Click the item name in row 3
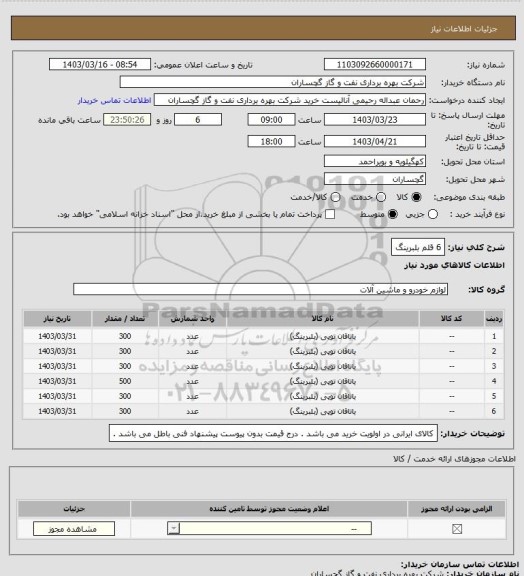 (323, 366)
